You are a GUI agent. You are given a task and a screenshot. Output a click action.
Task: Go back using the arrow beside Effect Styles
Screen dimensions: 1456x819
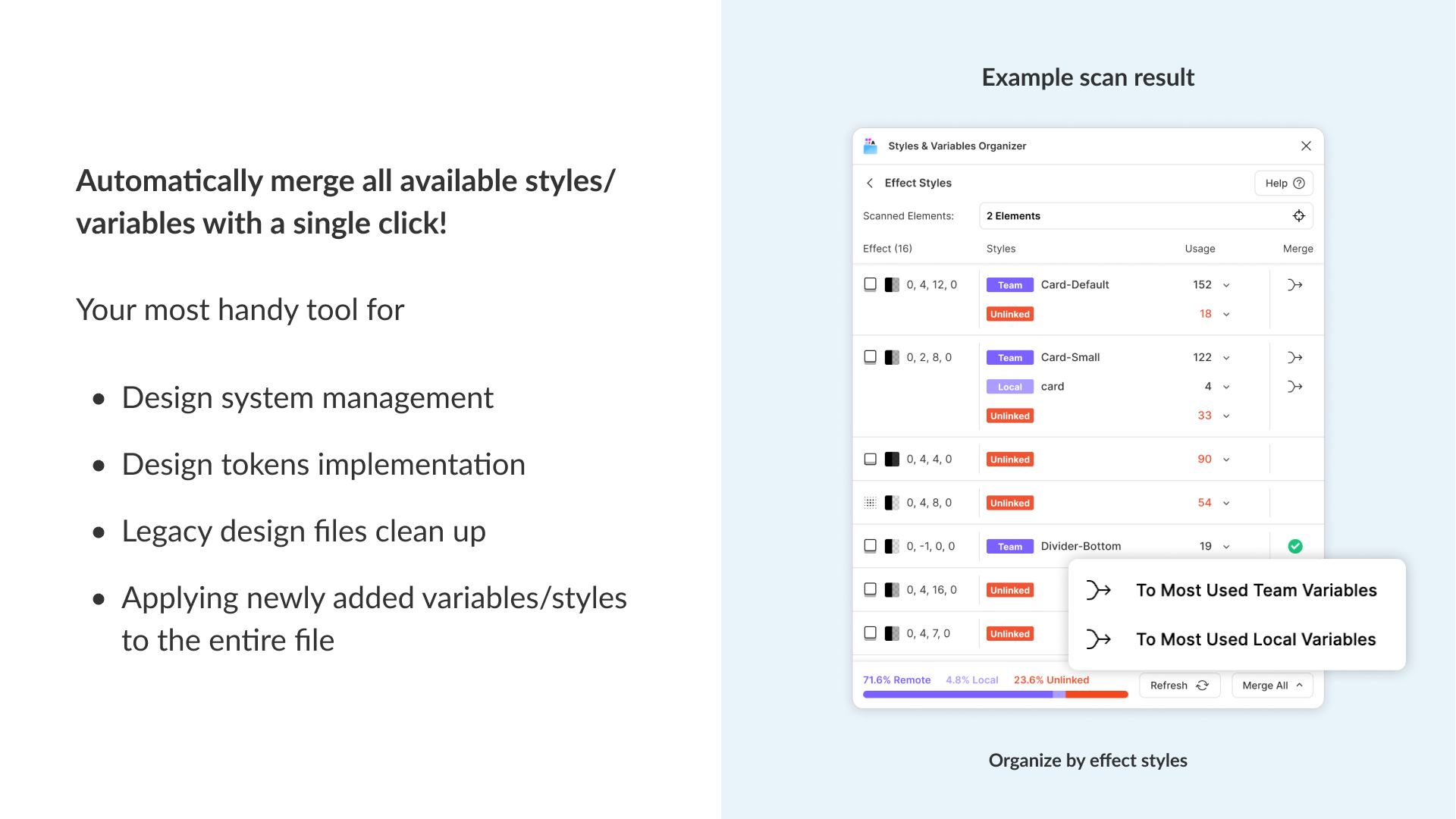pos(870,183)
